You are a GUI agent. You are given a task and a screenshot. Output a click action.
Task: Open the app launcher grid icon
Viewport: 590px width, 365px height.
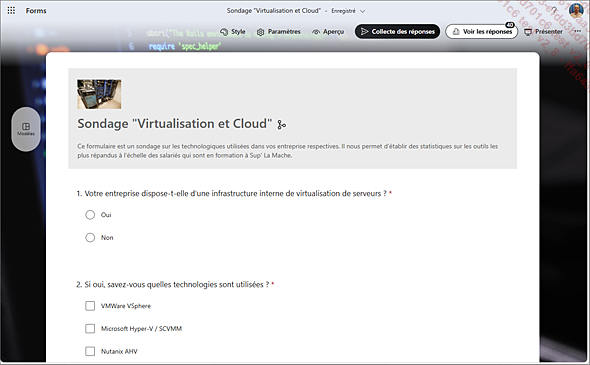tap(11, 11)
